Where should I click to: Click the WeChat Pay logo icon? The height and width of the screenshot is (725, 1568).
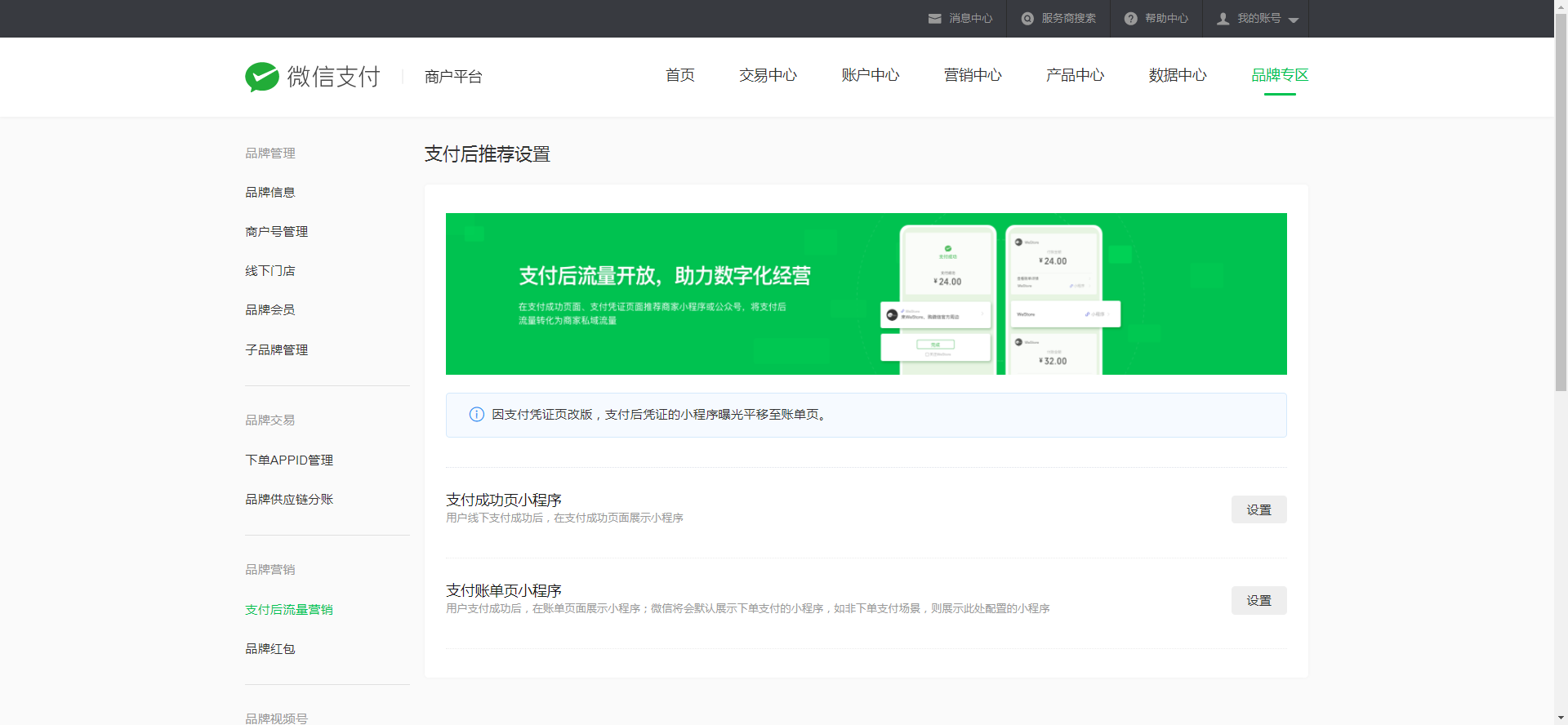[262, 77]
